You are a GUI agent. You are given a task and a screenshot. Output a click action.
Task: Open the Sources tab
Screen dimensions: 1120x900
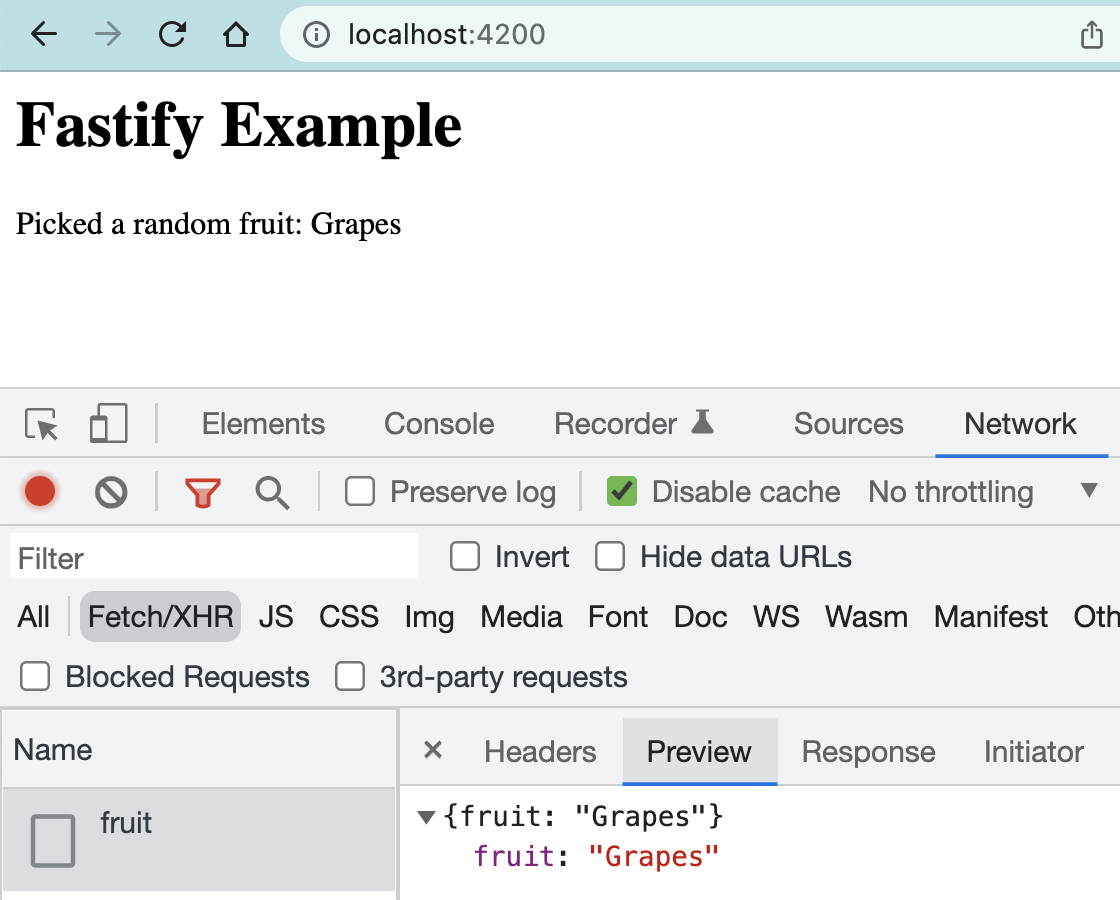849,424
